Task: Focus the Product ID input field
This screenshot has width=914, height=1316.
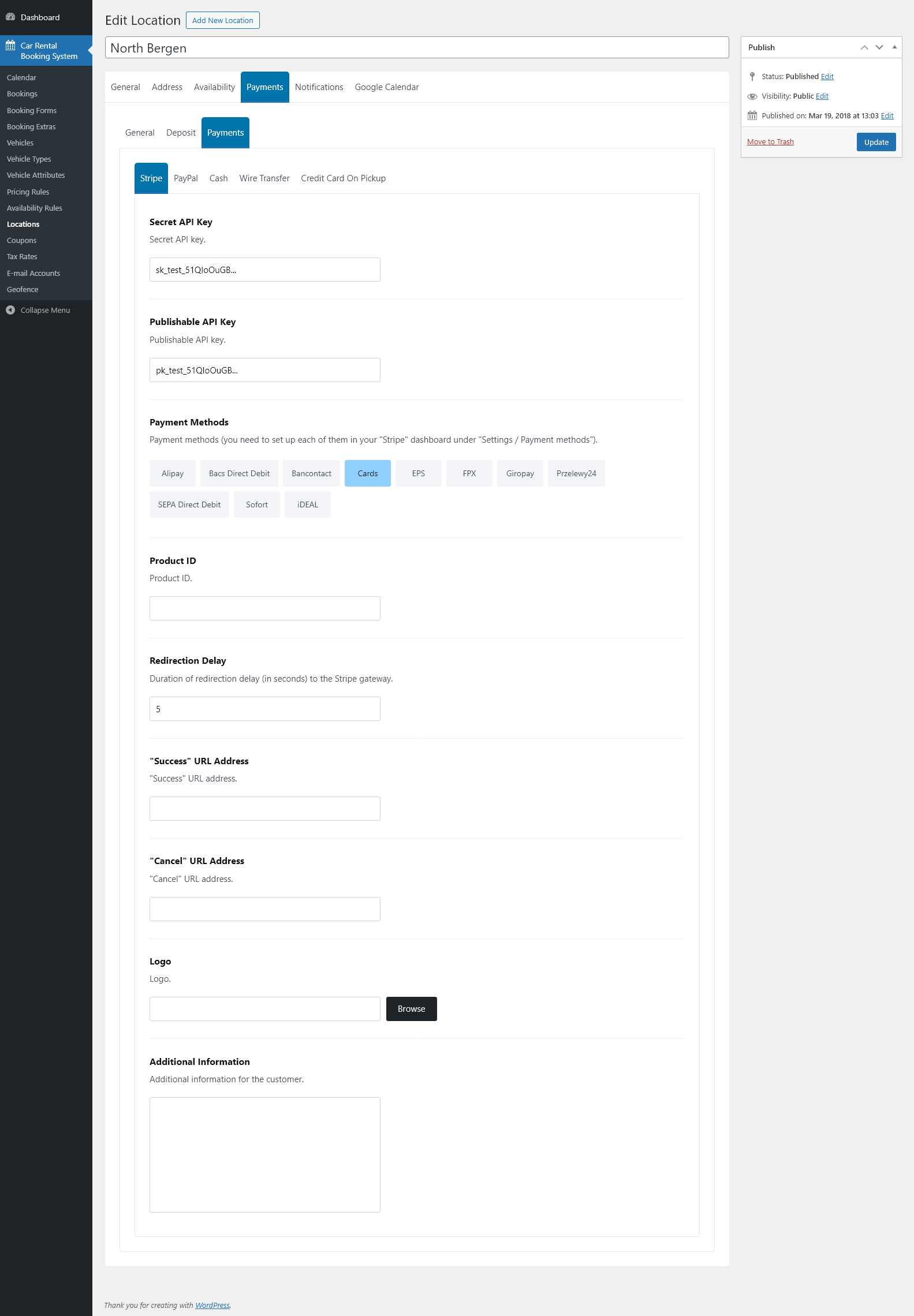Action: (264, 608)
